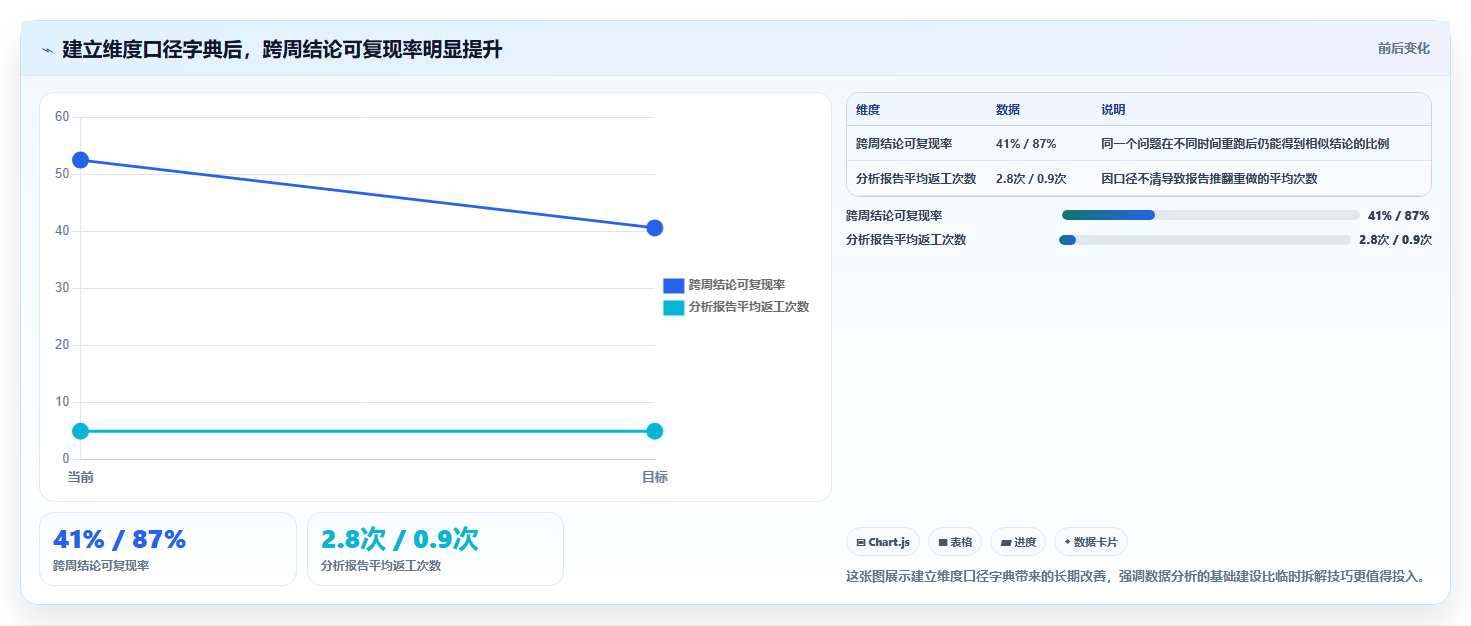Click the y-axis value 30
The width and height of the screenshot is (1471, 626).
[x=62, y=288]
